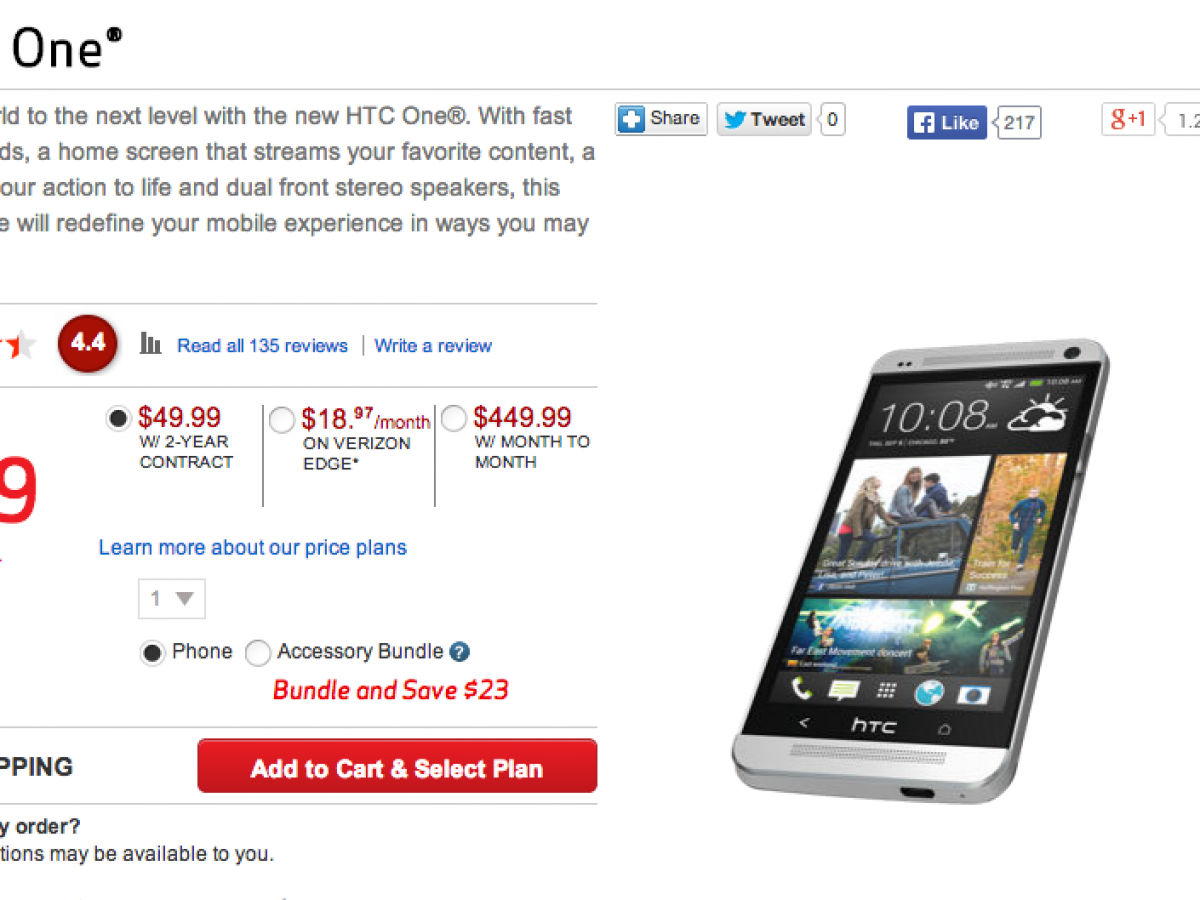Image resolution: width=1200 pixels, height=900 pixels.
Task: Click the red 4.4 rating badge
Action: tap(88, 343)
